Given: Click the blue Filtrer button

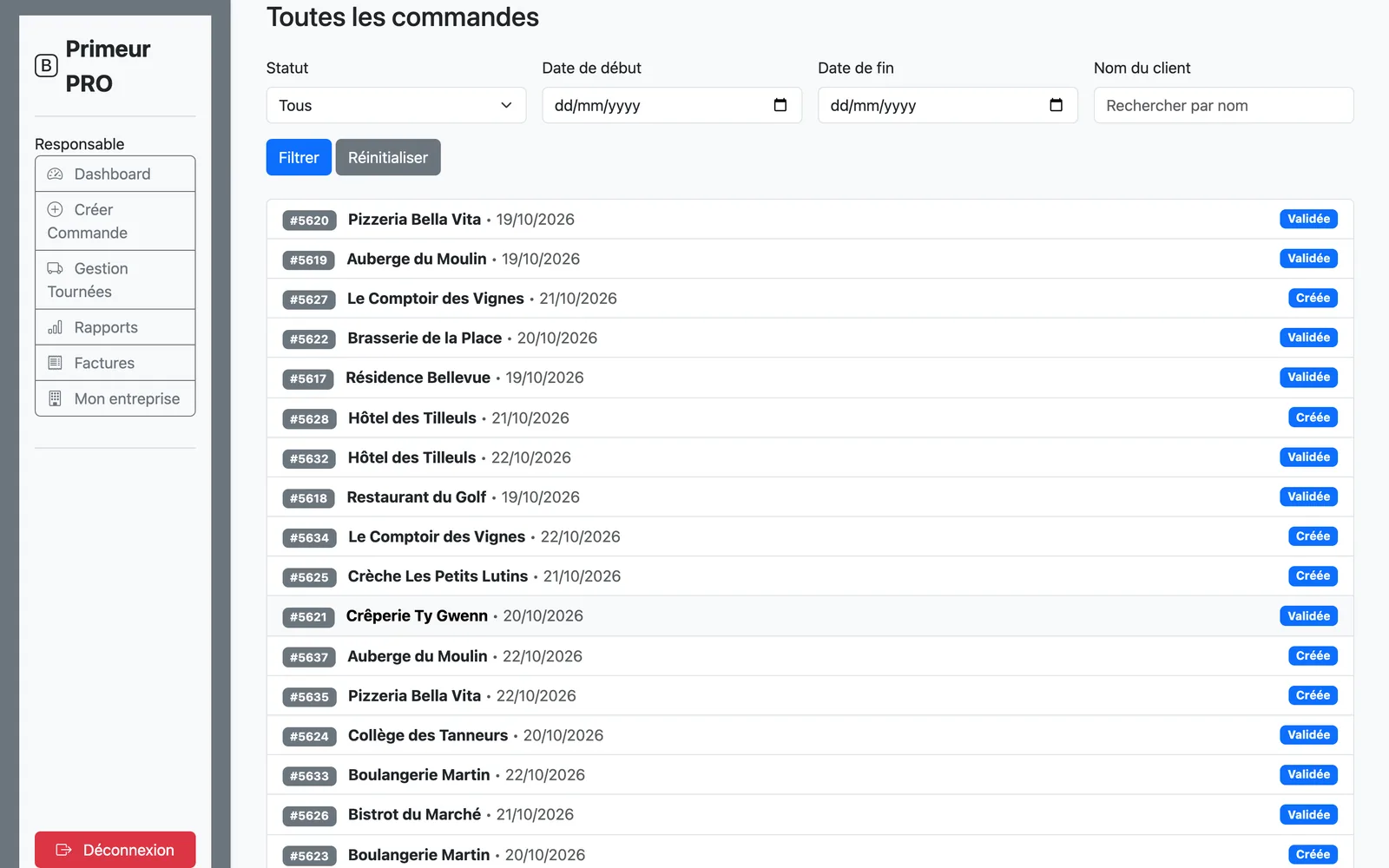Looking at the screenshot, I should (299, 157).
